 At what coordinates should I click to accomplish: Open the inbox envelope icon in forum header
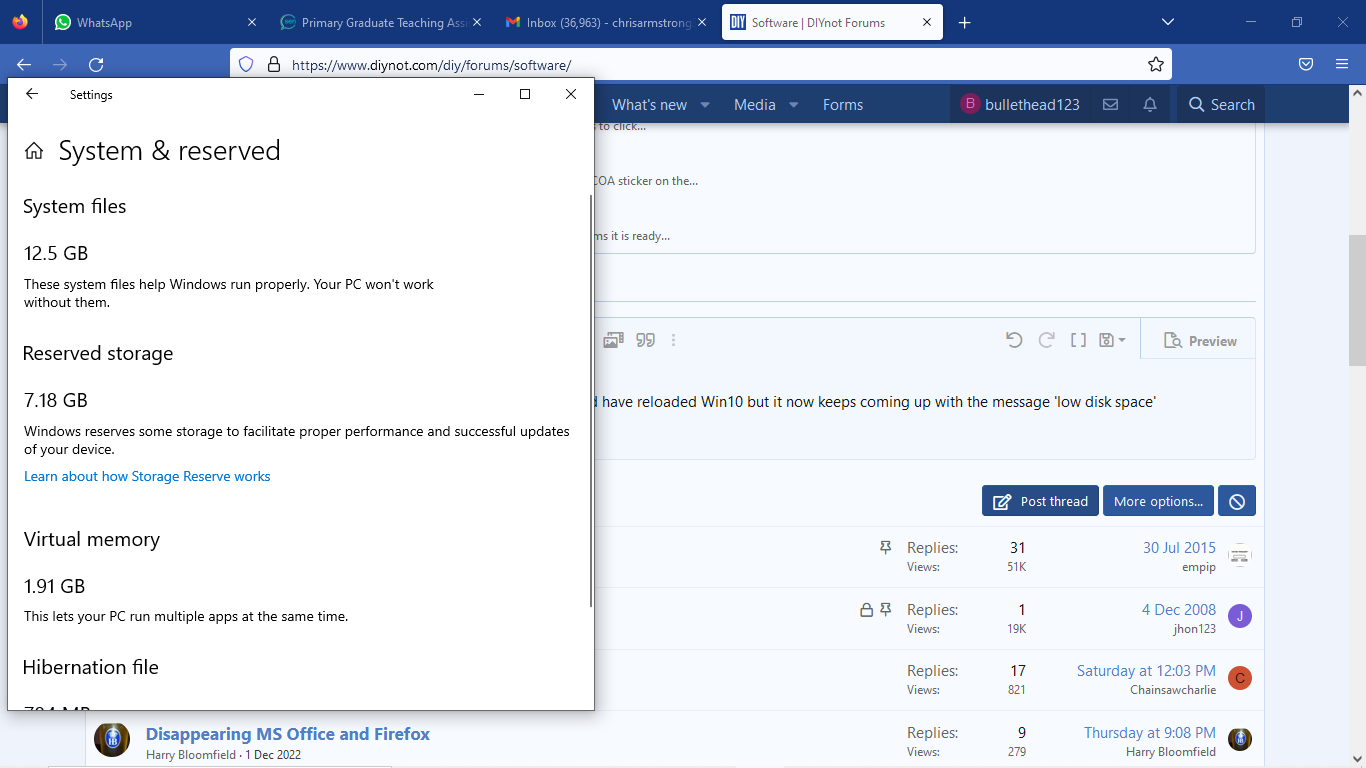click(1110, 105)
